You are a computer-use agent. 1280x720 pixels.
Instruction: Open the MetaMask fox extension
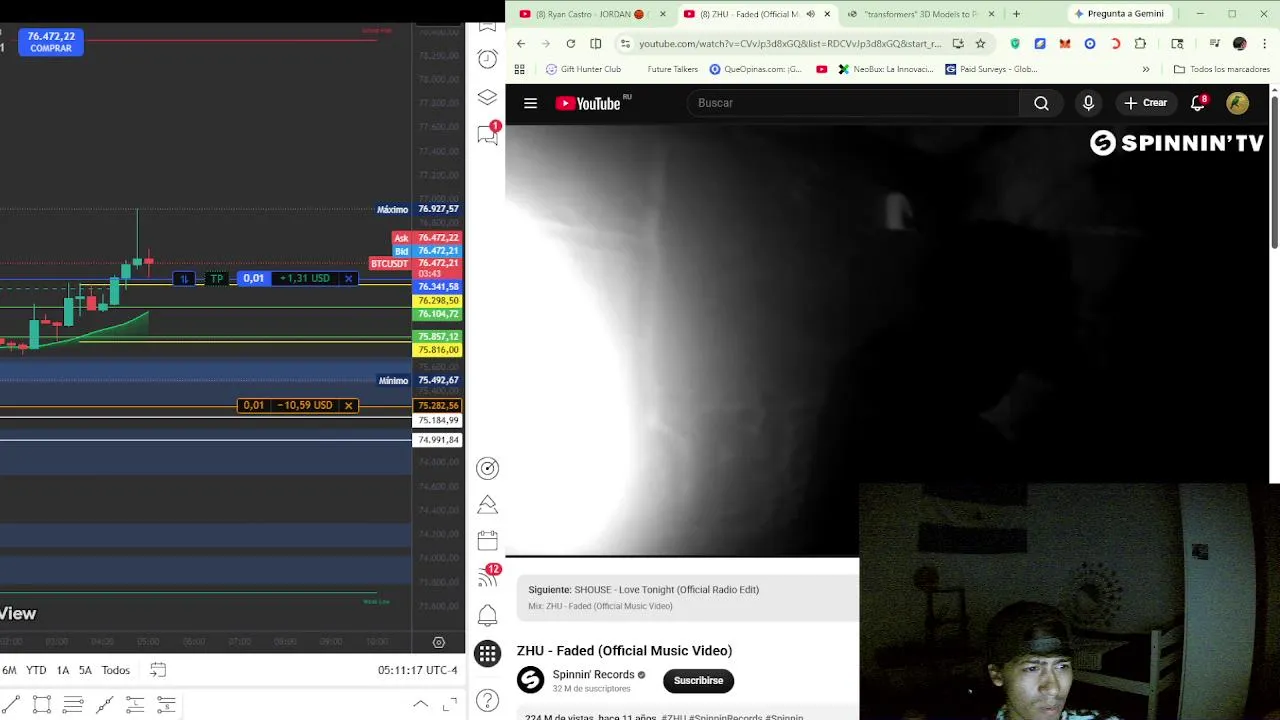(1065, 43)
